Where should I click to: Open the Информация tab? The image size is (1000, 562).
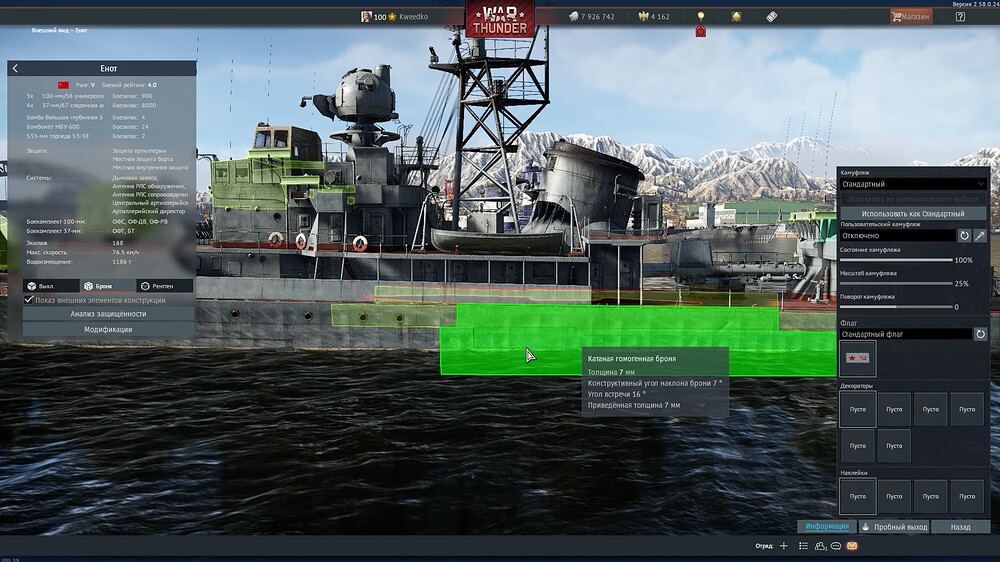(x=827, y=526)
